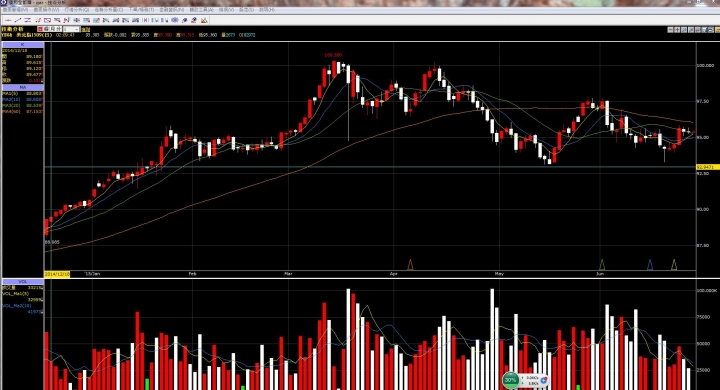
Task: Click the Jun label on the time axis
Action: (x=600, y=274)
